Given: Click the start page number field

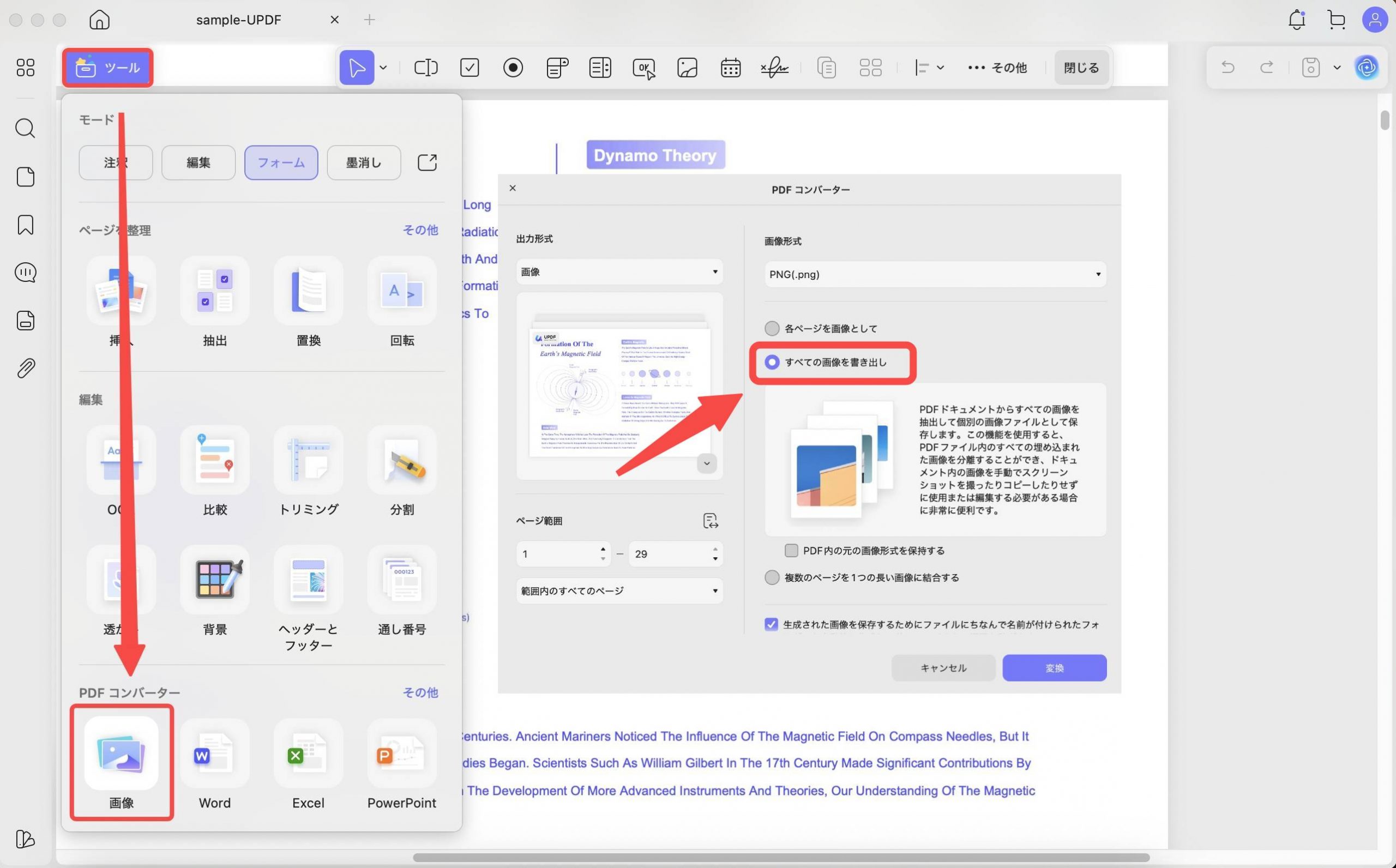Looking at the screenshot, I should click(x=557, y=554).
